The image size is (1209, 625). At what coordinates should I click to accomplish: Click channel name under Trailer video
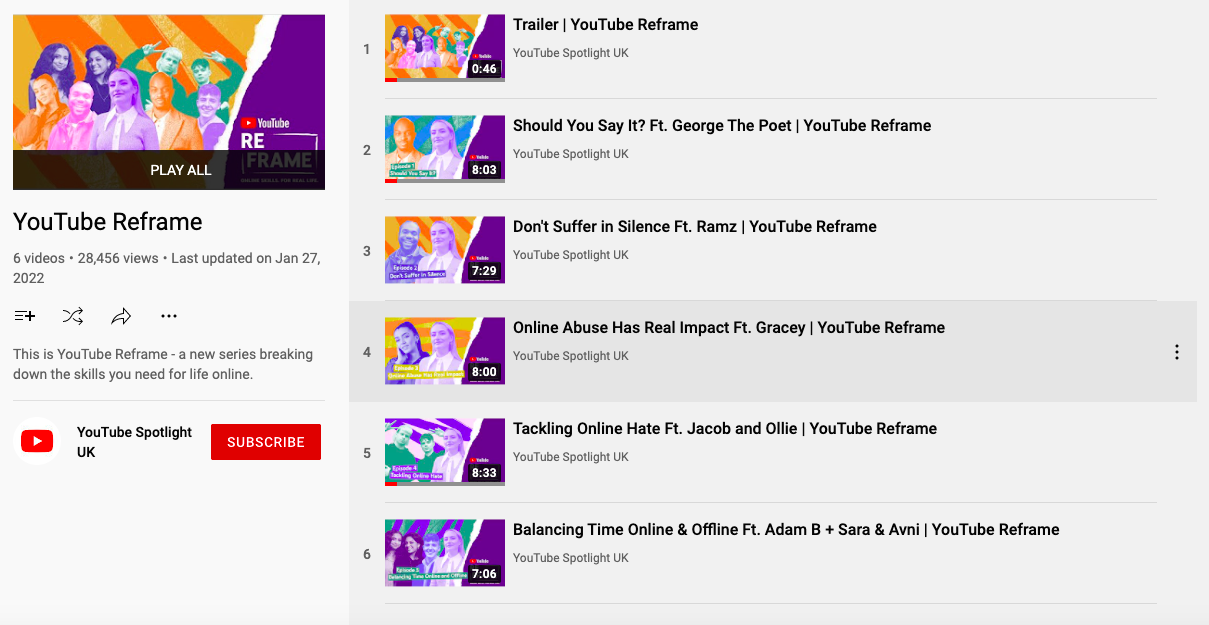(x=571, y=53)
